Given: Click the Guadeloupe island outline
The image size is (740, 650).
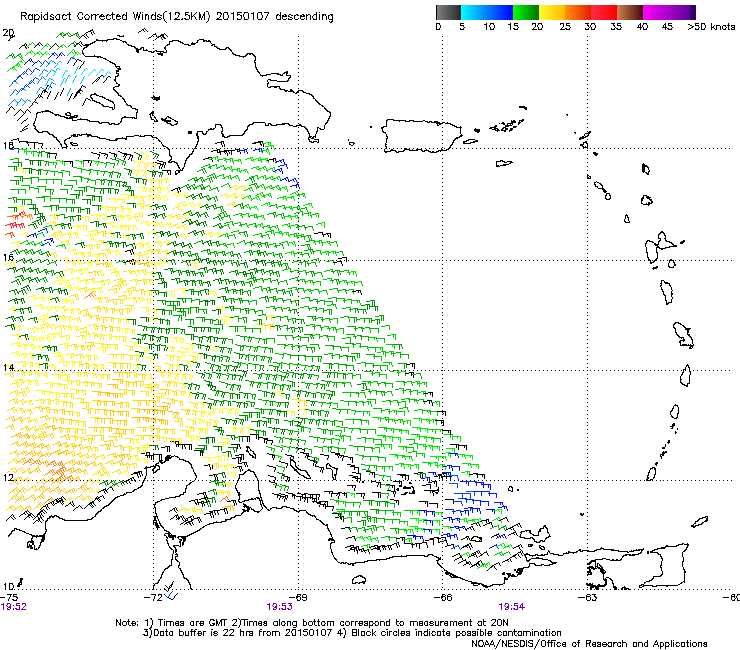Looking at the screenshot, I should point(660,247).
